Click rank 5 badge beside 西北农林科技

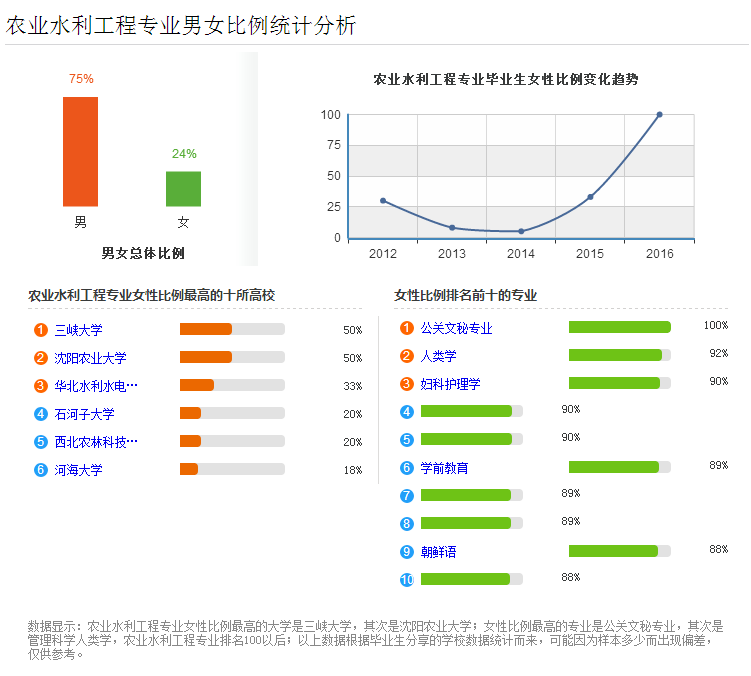pos(41,441)
